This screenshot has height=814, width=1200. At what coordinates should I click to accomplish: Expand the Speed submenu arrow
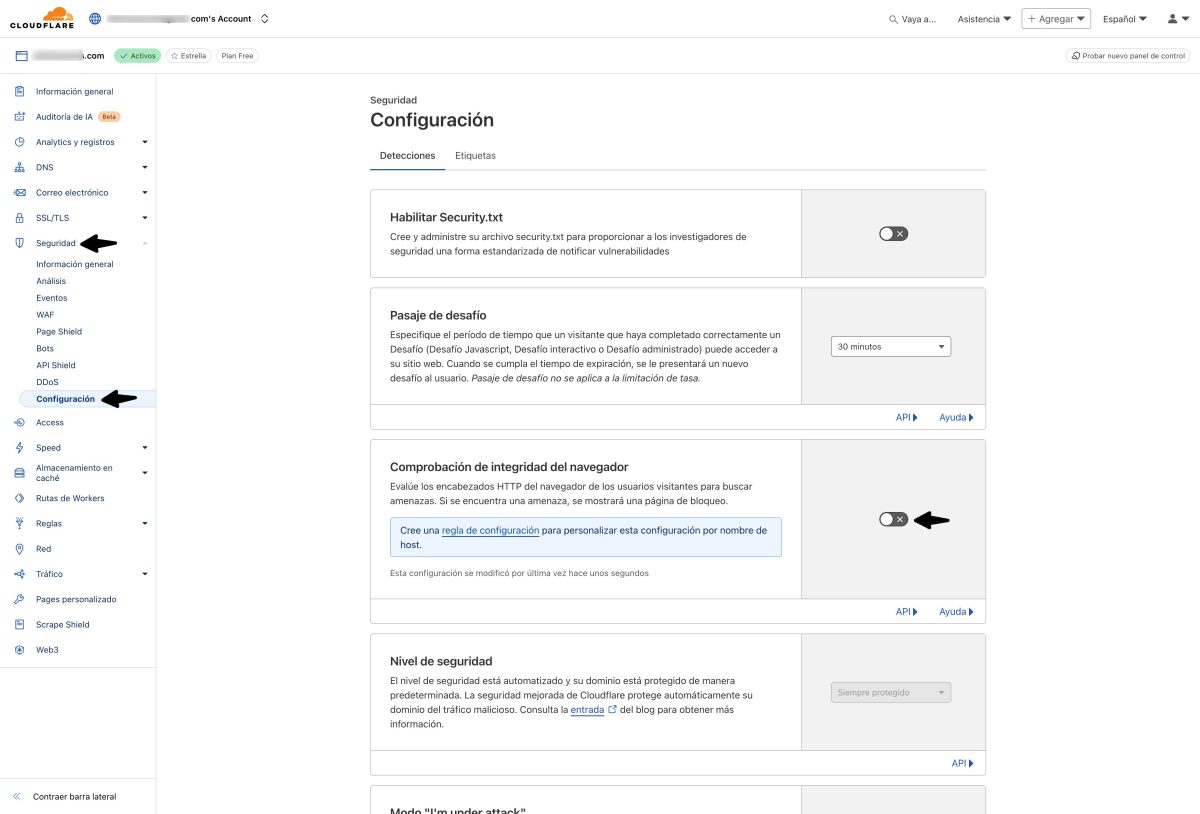pos(145,447)
